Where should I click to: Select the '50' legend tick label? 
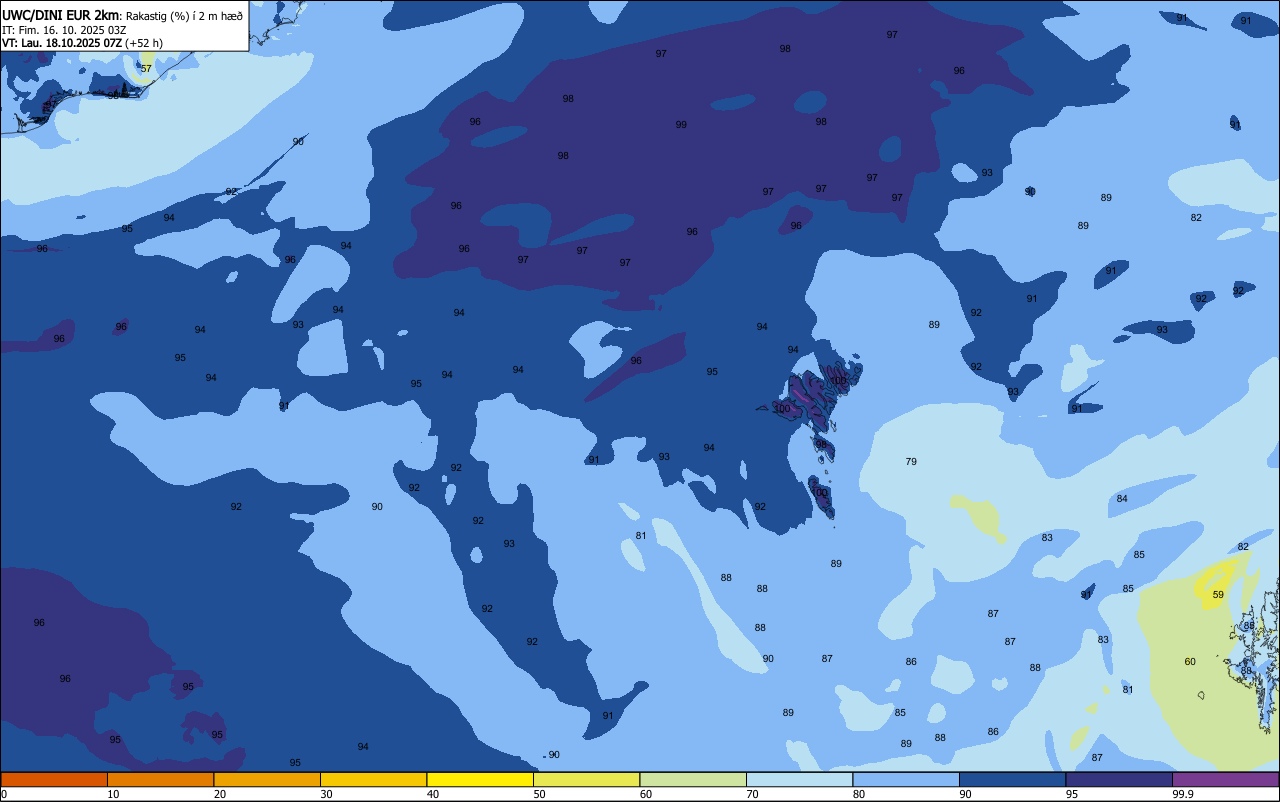click(539, 794)
